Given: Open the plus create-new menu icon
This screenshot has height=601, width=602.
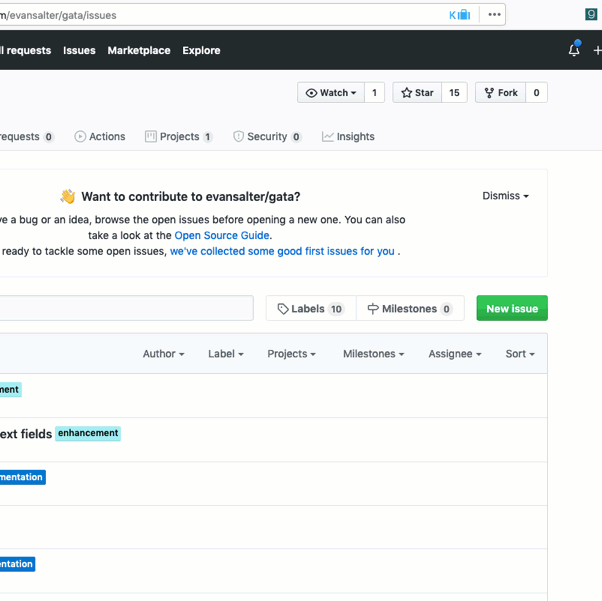Looking at the screenshot, I should [597, 50].
